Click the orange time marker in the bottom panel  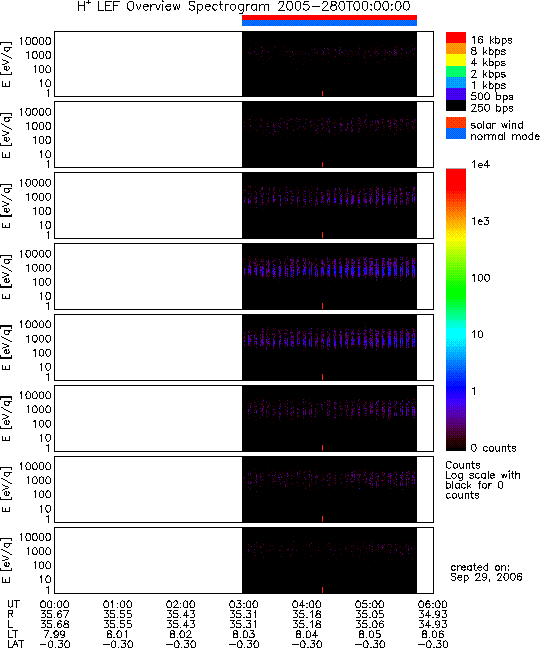(x=322, y=590)
